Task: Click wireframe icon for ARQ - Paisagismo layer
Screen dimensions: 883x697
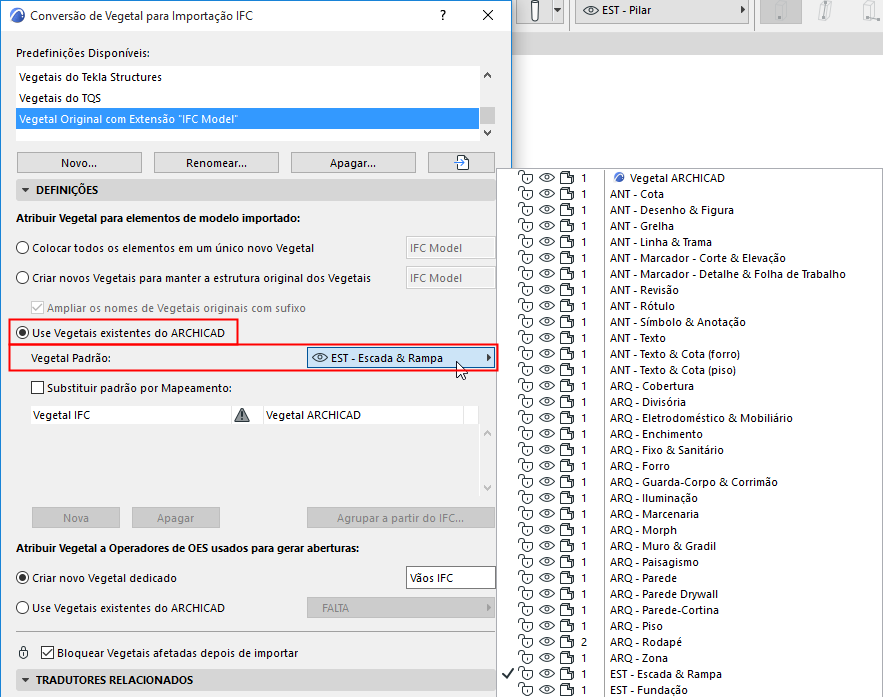Action: click(567, 562)
